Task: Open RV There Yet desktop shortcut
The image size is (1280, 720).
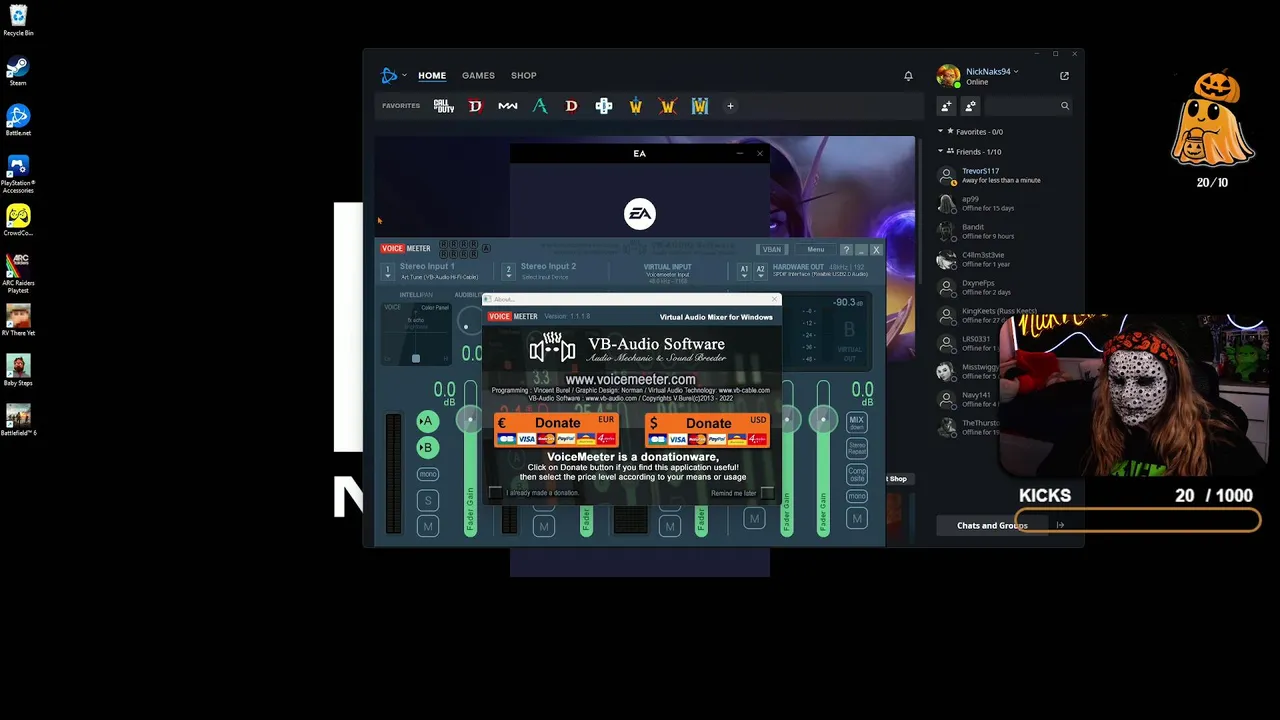Action: pyautogui.click(x=18, y=321)
